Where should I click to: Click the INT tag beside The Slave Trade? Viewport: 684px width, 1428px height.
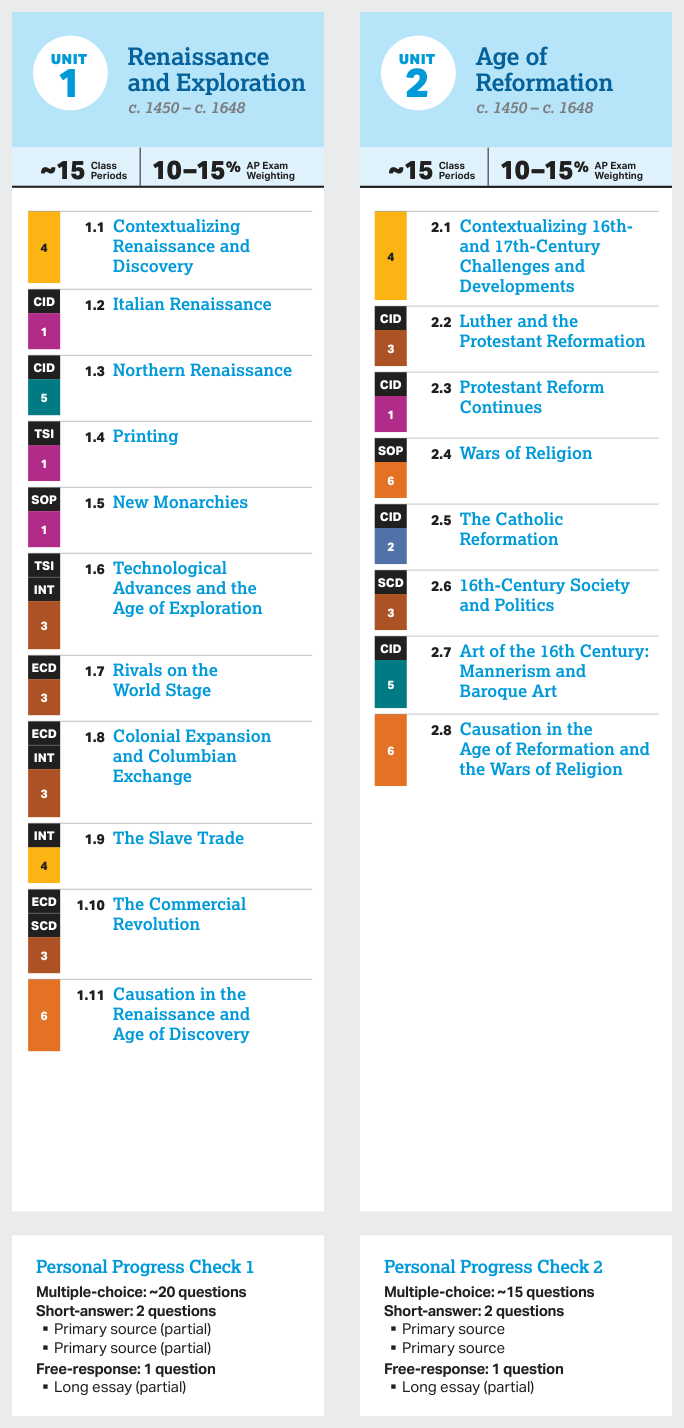pyautogui.click(x=44, y=836)
